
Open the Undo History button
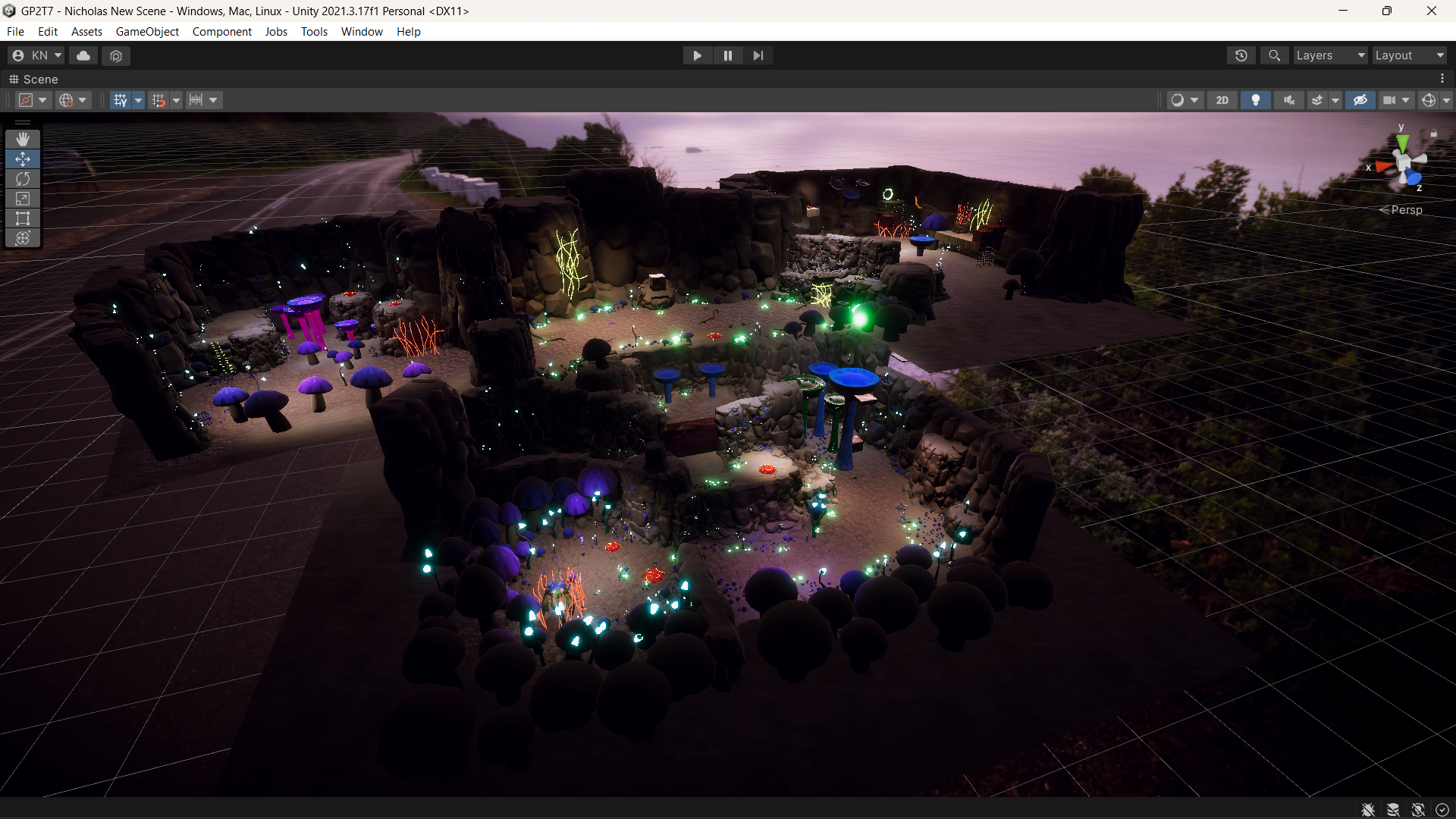click(x=1241, y=55)
